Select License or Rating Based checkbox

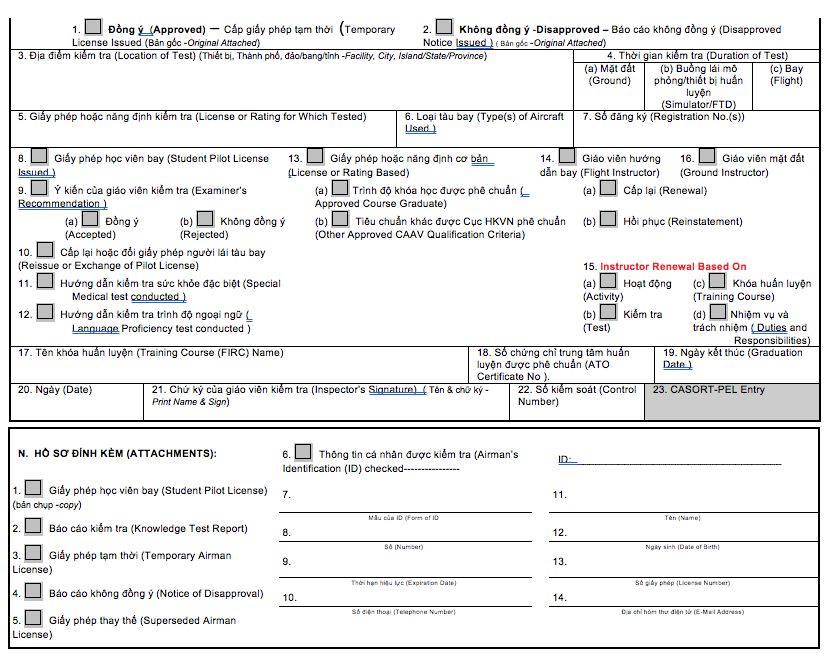click(315, 156)
